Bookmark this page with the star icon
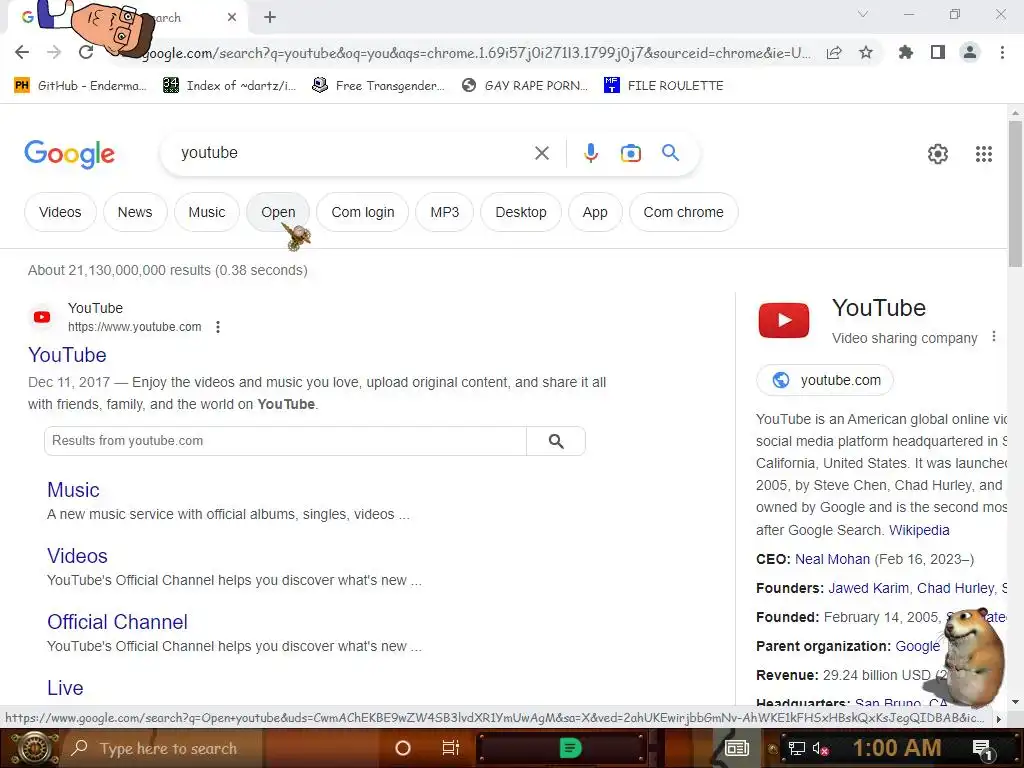This screenshot has height=768, width=1024. (866, 53)
